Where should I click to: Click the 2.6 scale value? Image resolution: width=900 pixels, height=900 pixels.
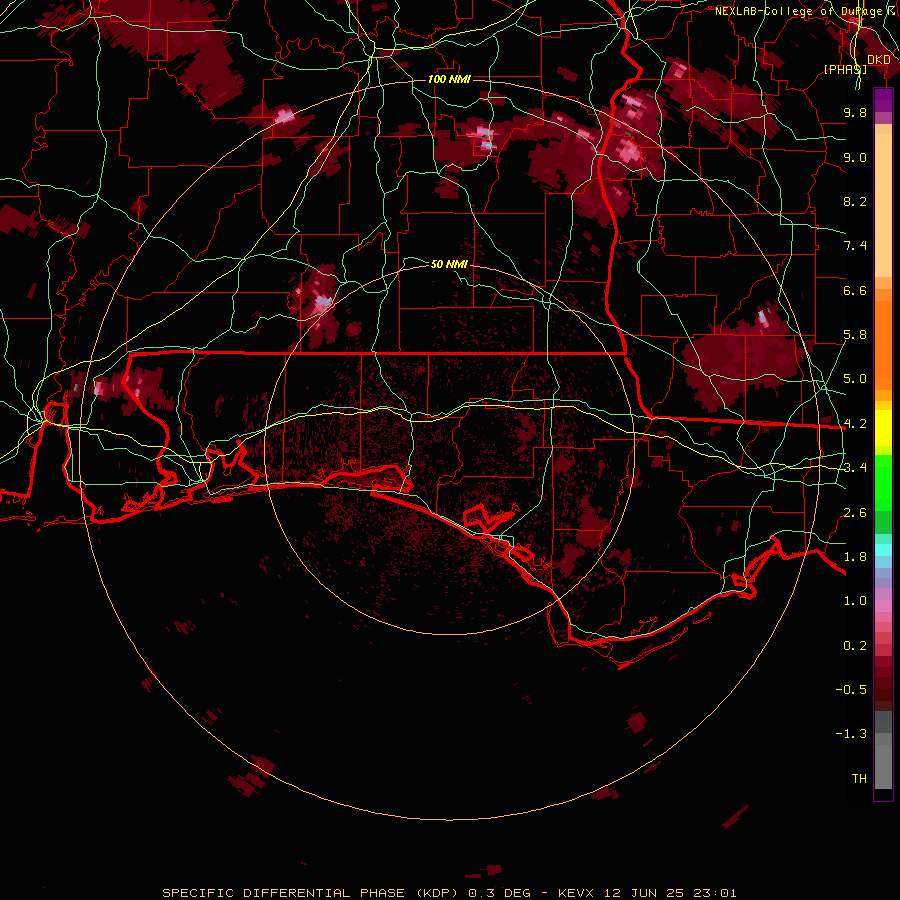coord(855,513)
